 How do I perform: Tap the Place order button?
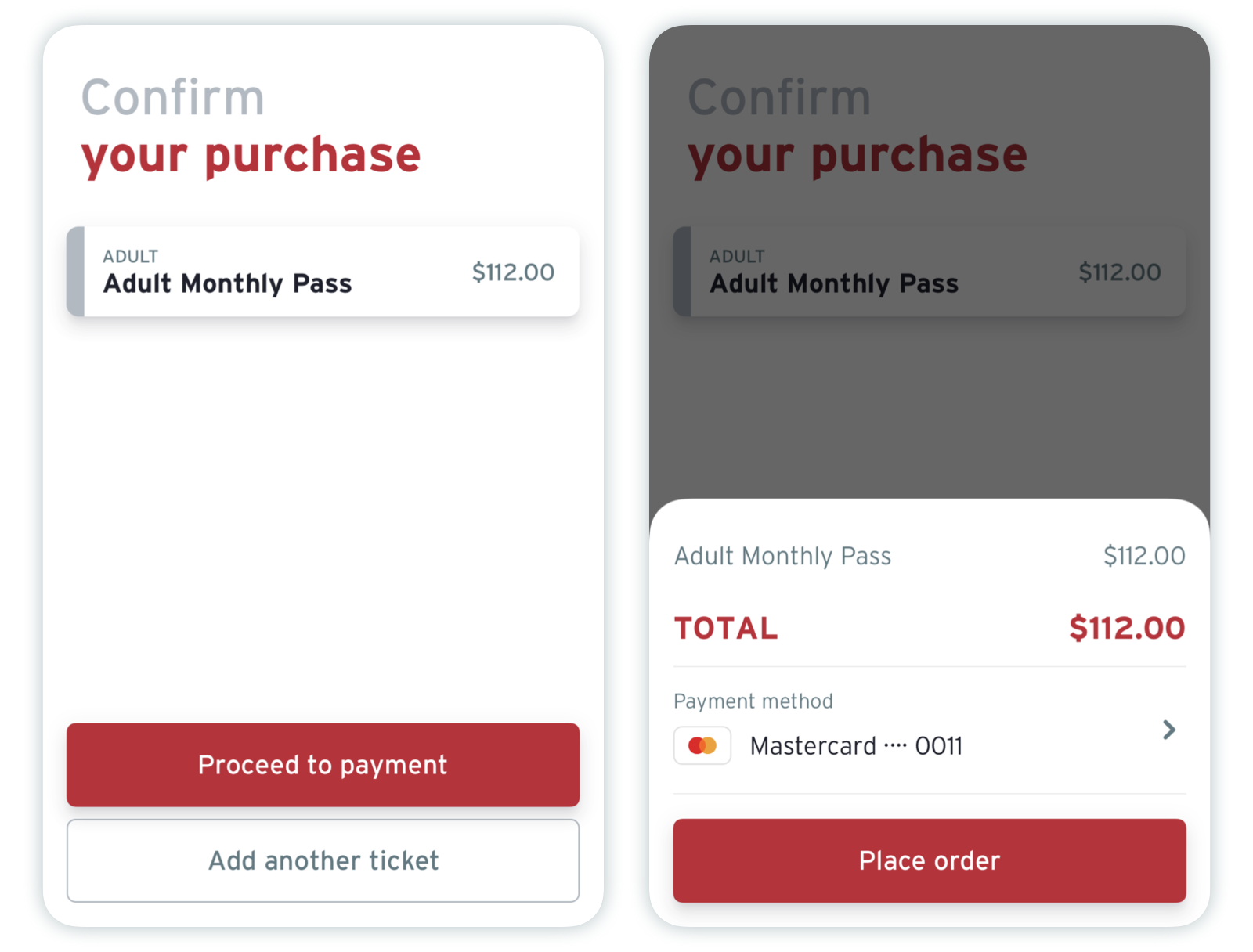pyautogui.click(x=929, y=860)
